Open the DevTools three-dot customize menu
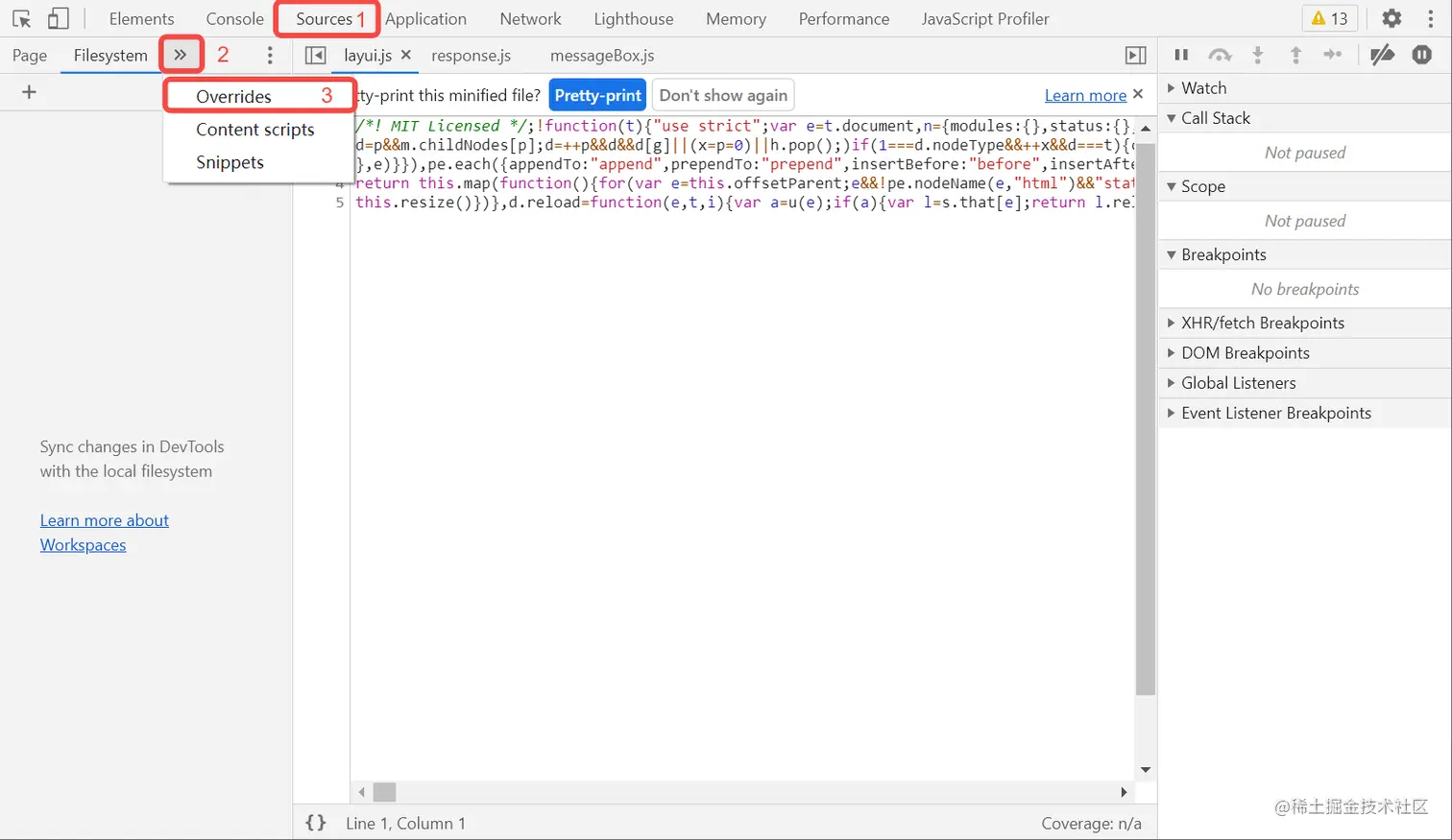The image size is (1452, 840). coord(1432,18)
